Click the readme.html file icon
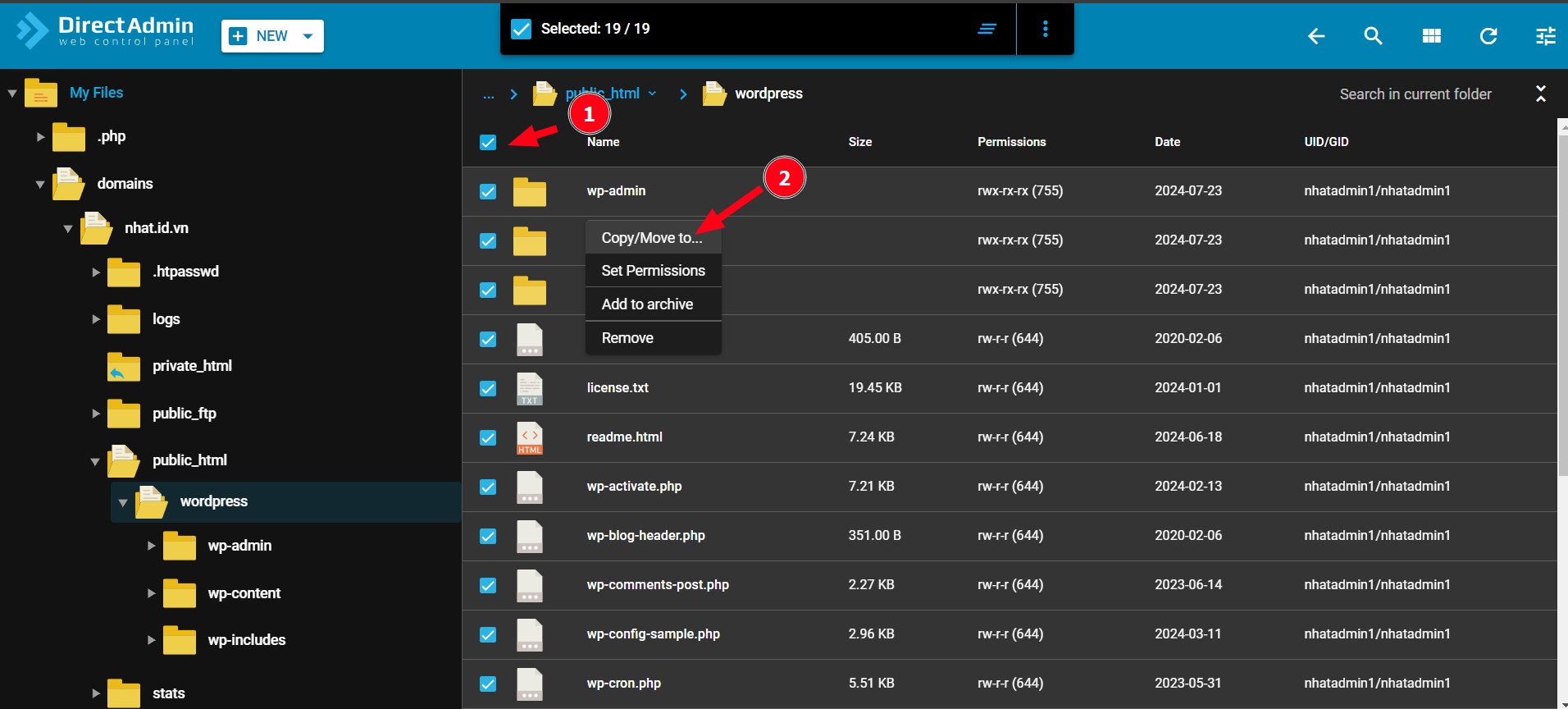1568x709 pixels. coord(530,438)
